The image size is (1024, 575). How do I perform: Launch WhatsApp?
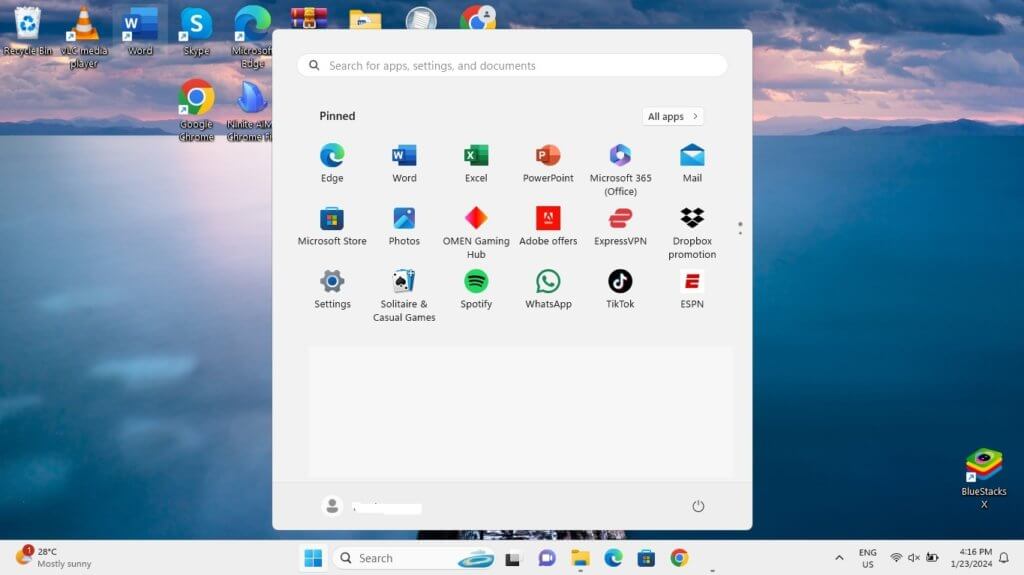548,289
